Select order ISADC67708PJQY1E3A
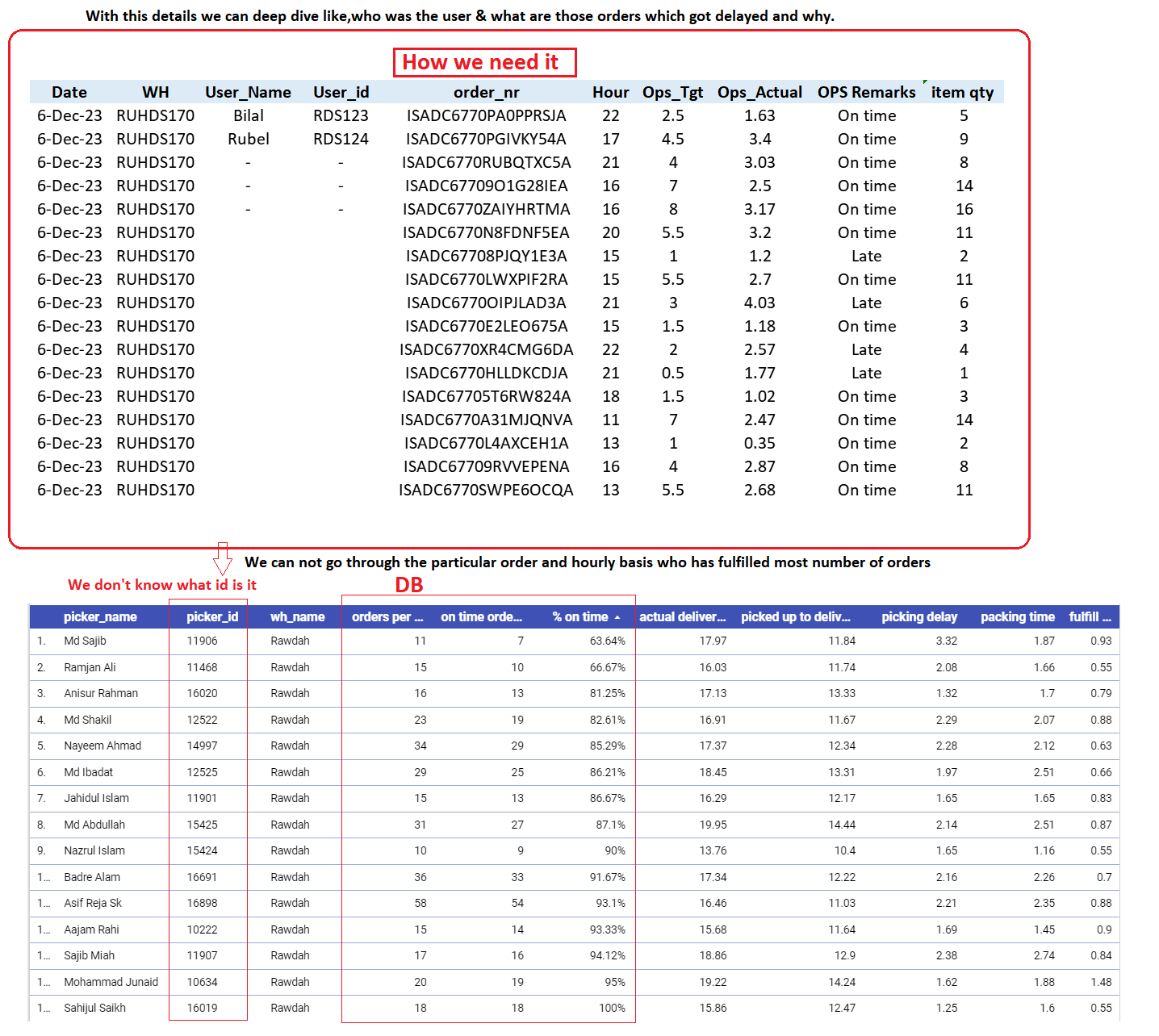 coord(487,256)
